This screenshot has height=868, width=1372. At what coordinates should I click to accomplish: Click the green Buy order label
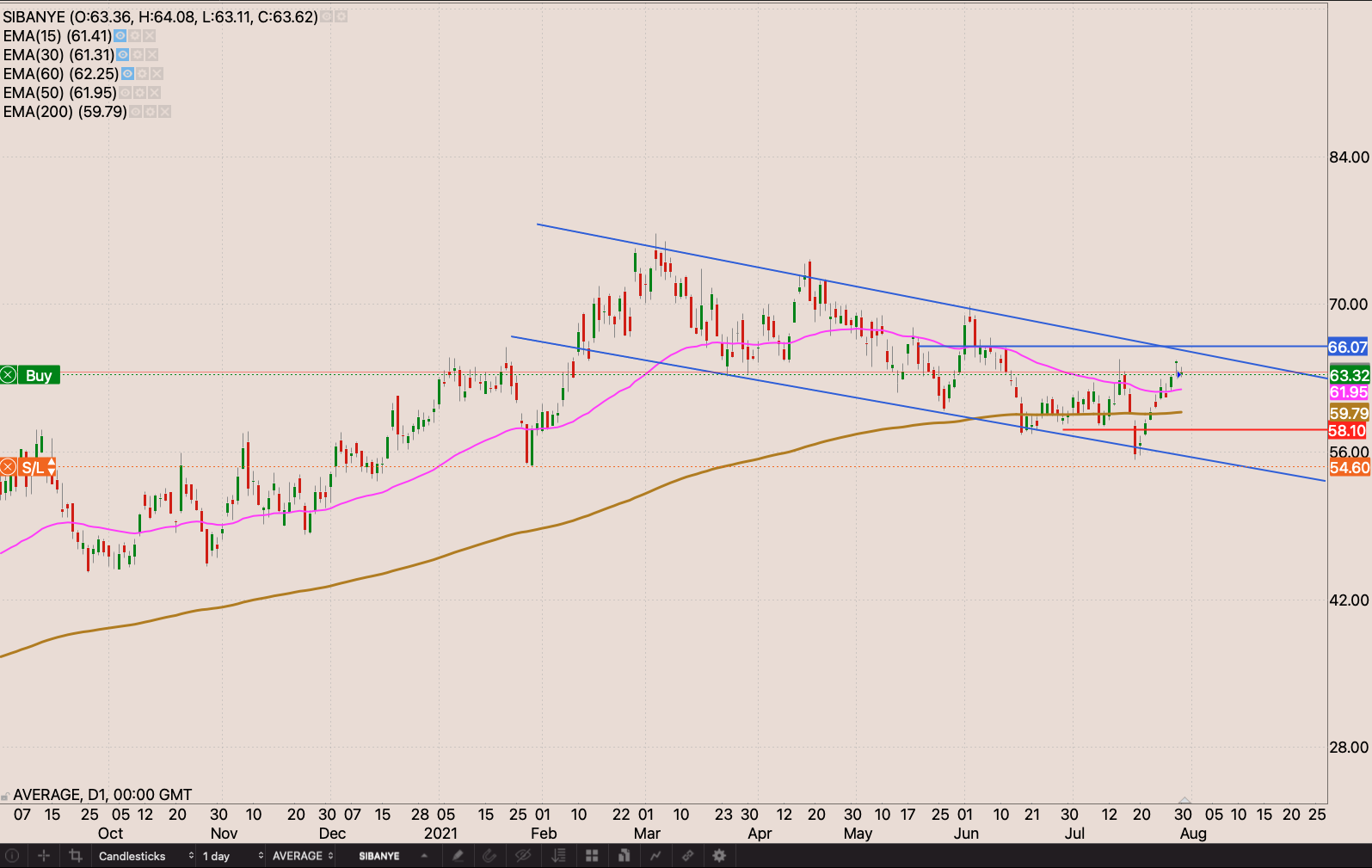39,375
